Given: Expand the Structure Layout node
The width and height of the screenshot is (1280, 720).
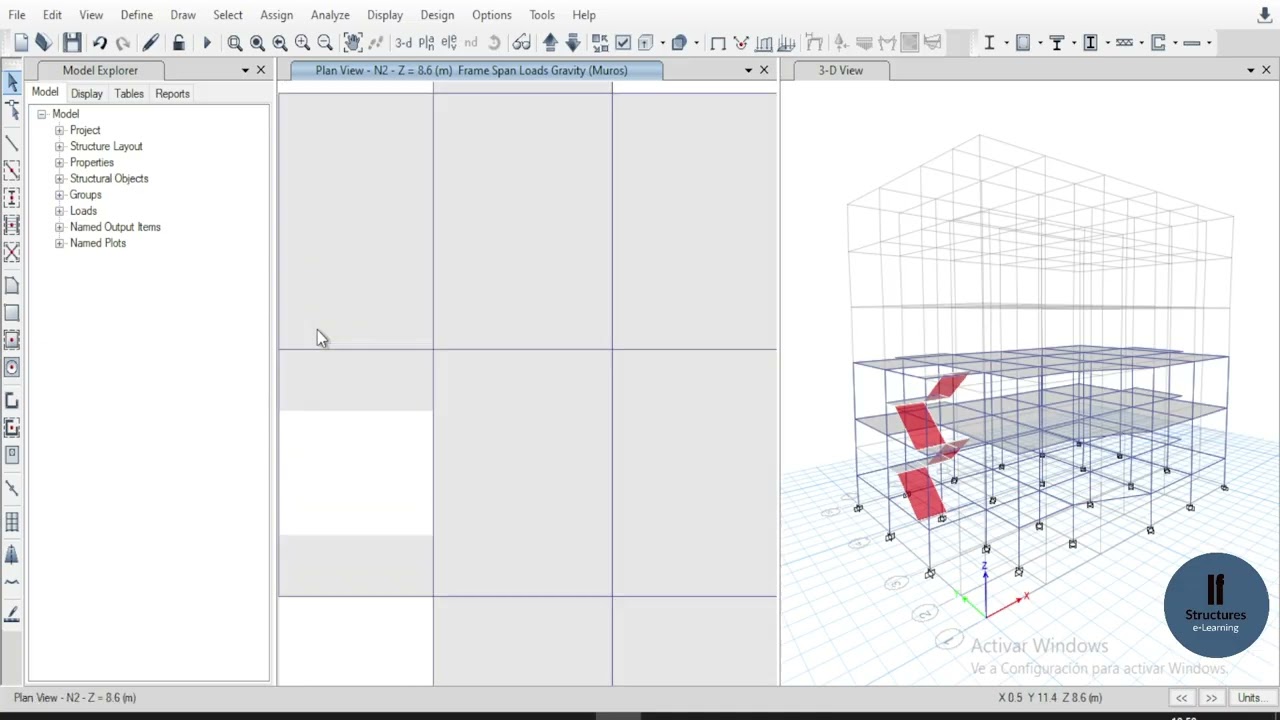Looking at the screenshot, I should [59, 146].
